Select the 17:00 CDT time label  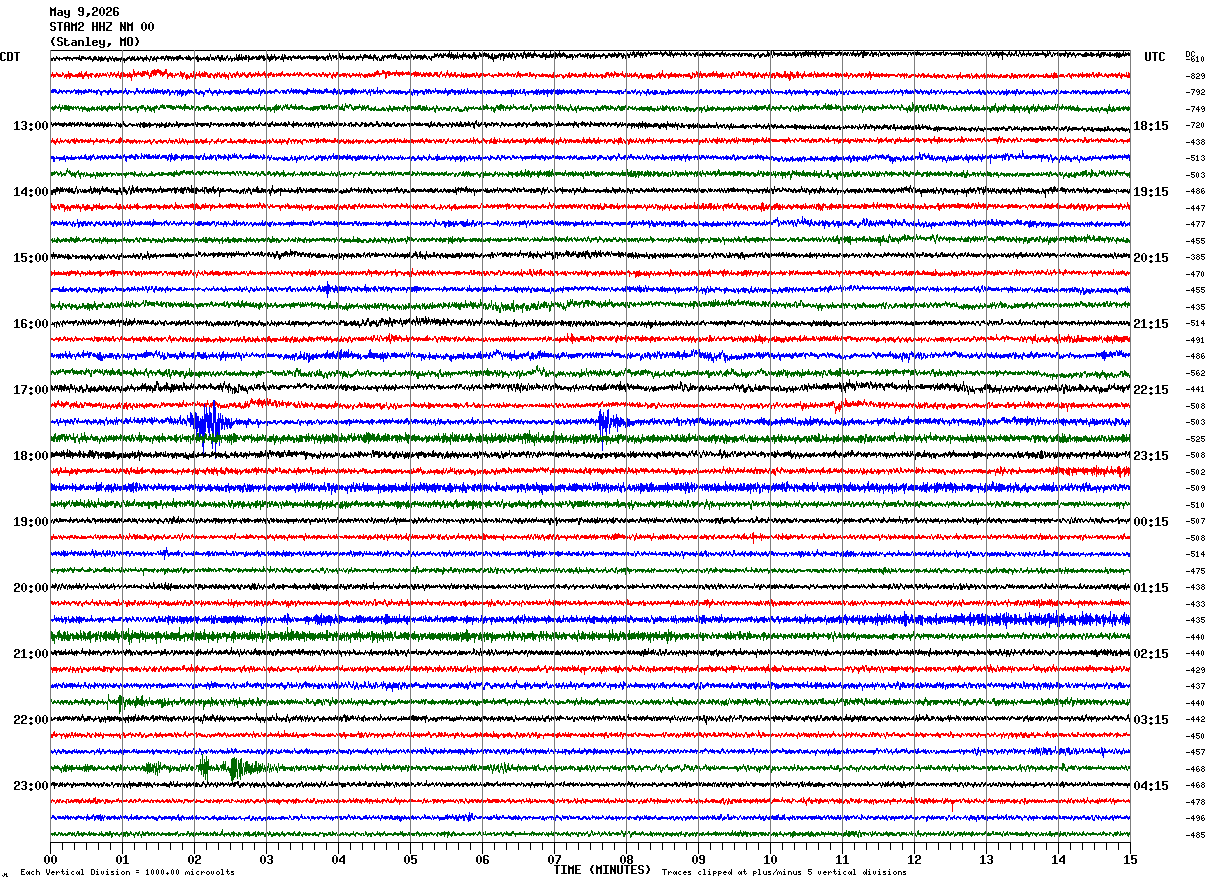(x=30, y=389)
